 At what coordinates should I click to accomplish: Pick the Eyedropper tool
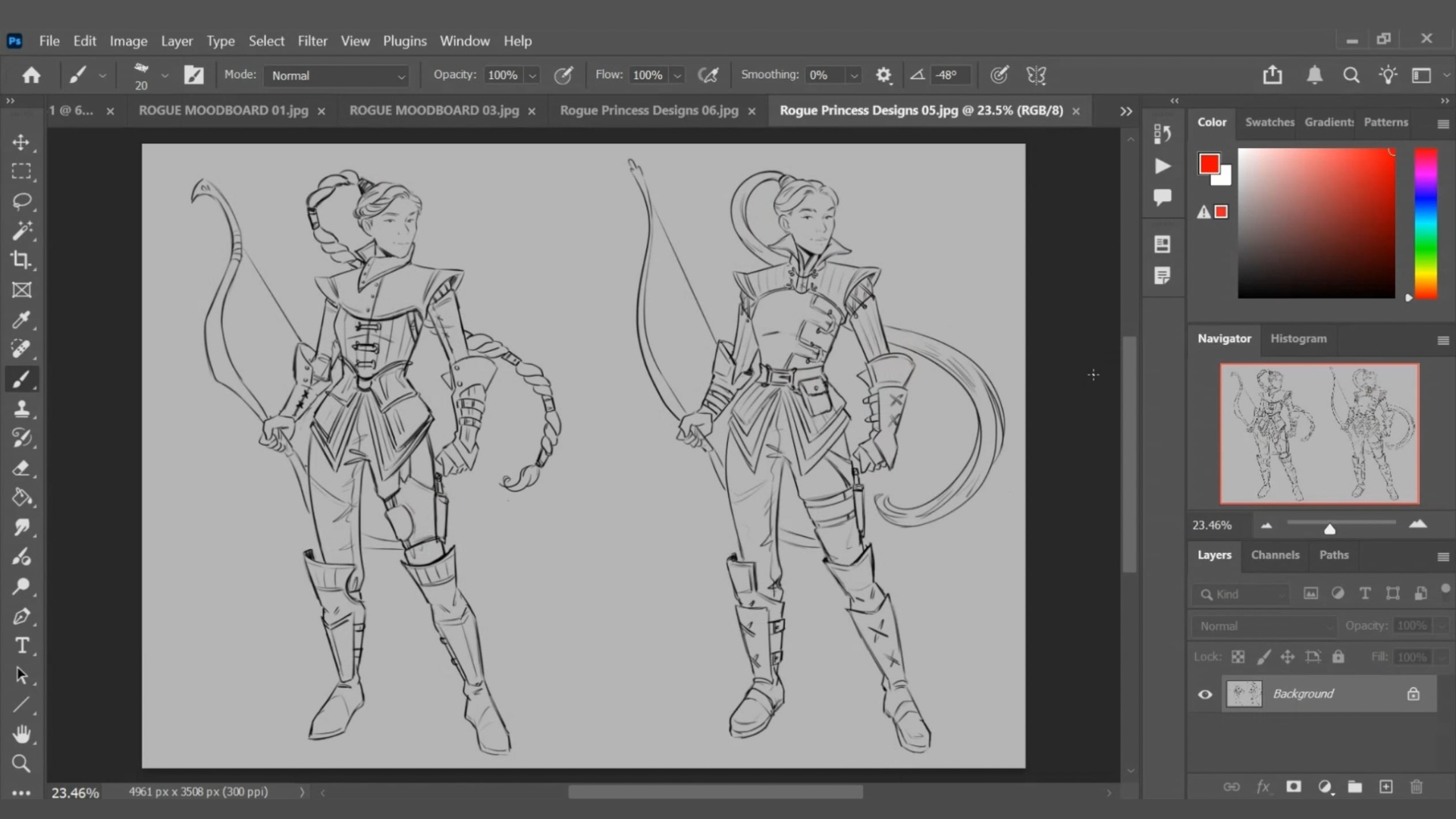point(21,319)
